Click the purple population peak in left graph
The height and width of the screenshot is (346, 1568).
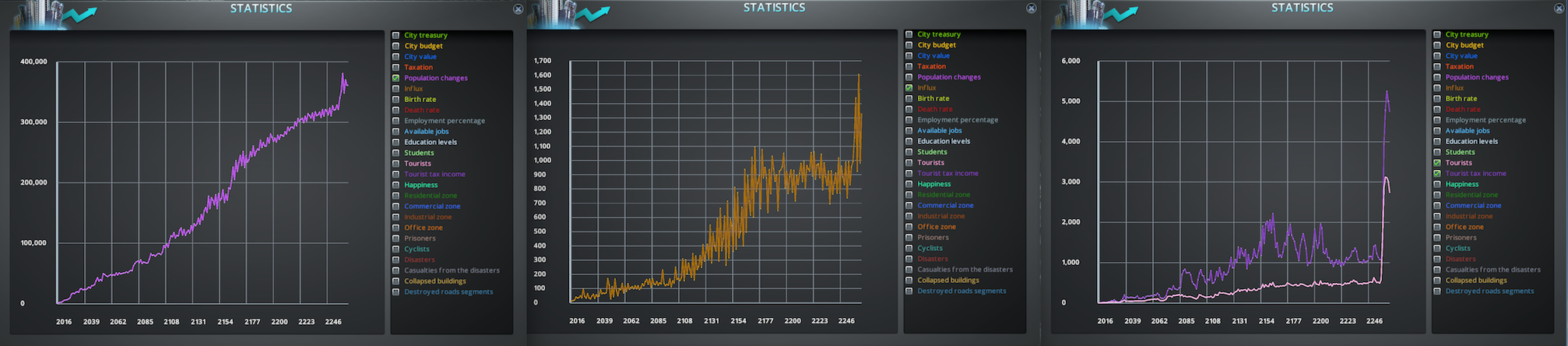343,76
